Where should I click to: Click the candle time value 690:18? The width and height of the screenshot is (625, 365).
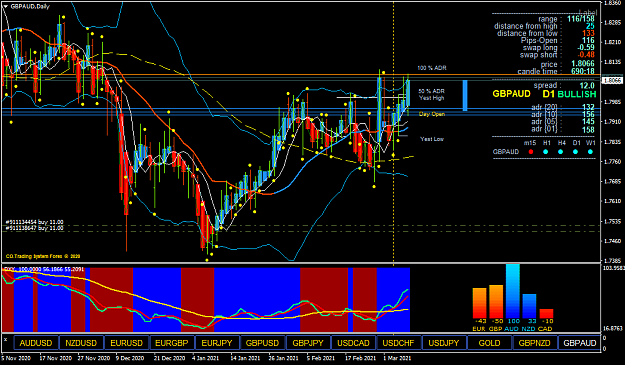tap(582, 72)
